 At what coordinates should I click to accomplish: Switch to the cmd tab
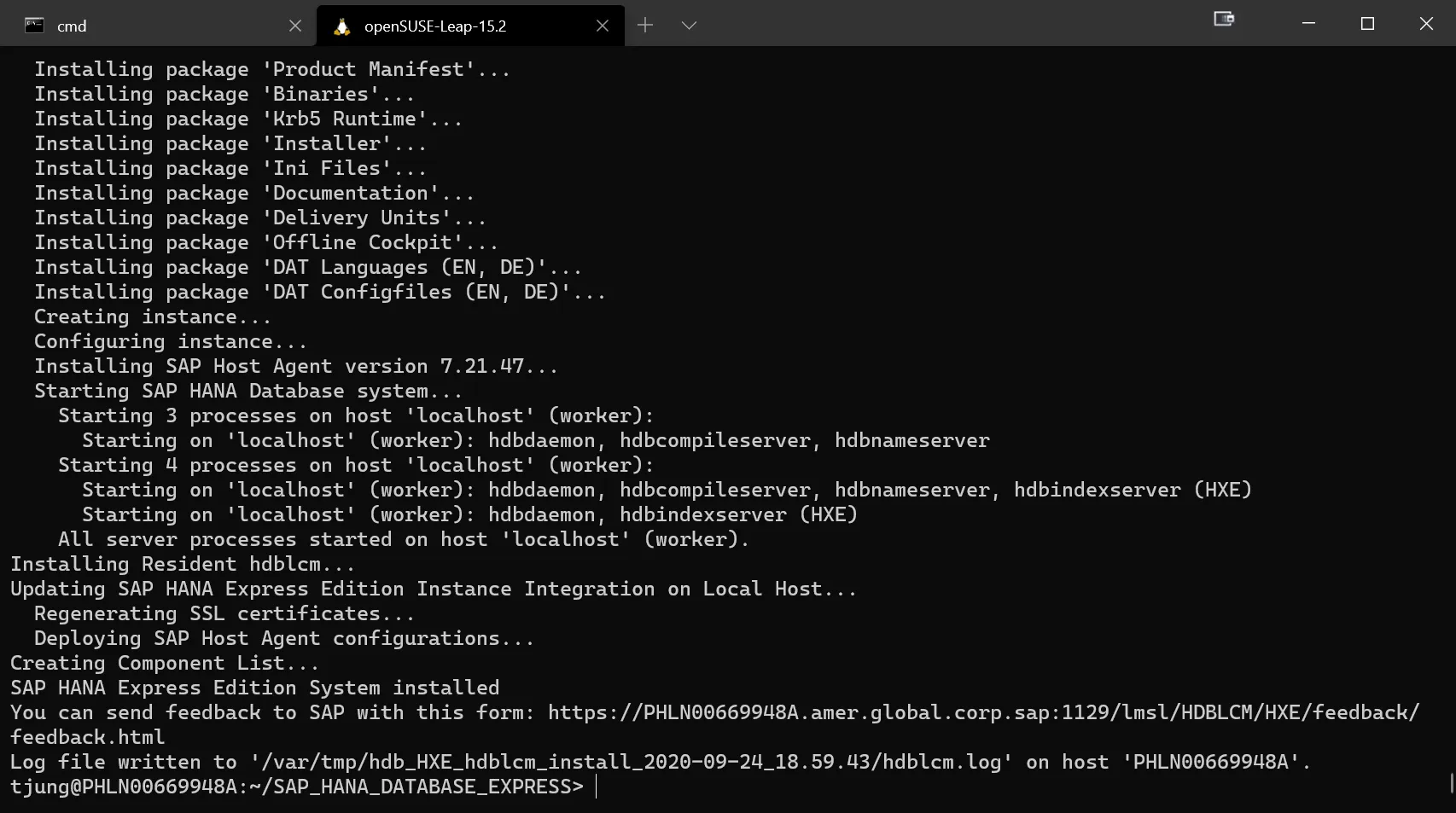(72, 26)
